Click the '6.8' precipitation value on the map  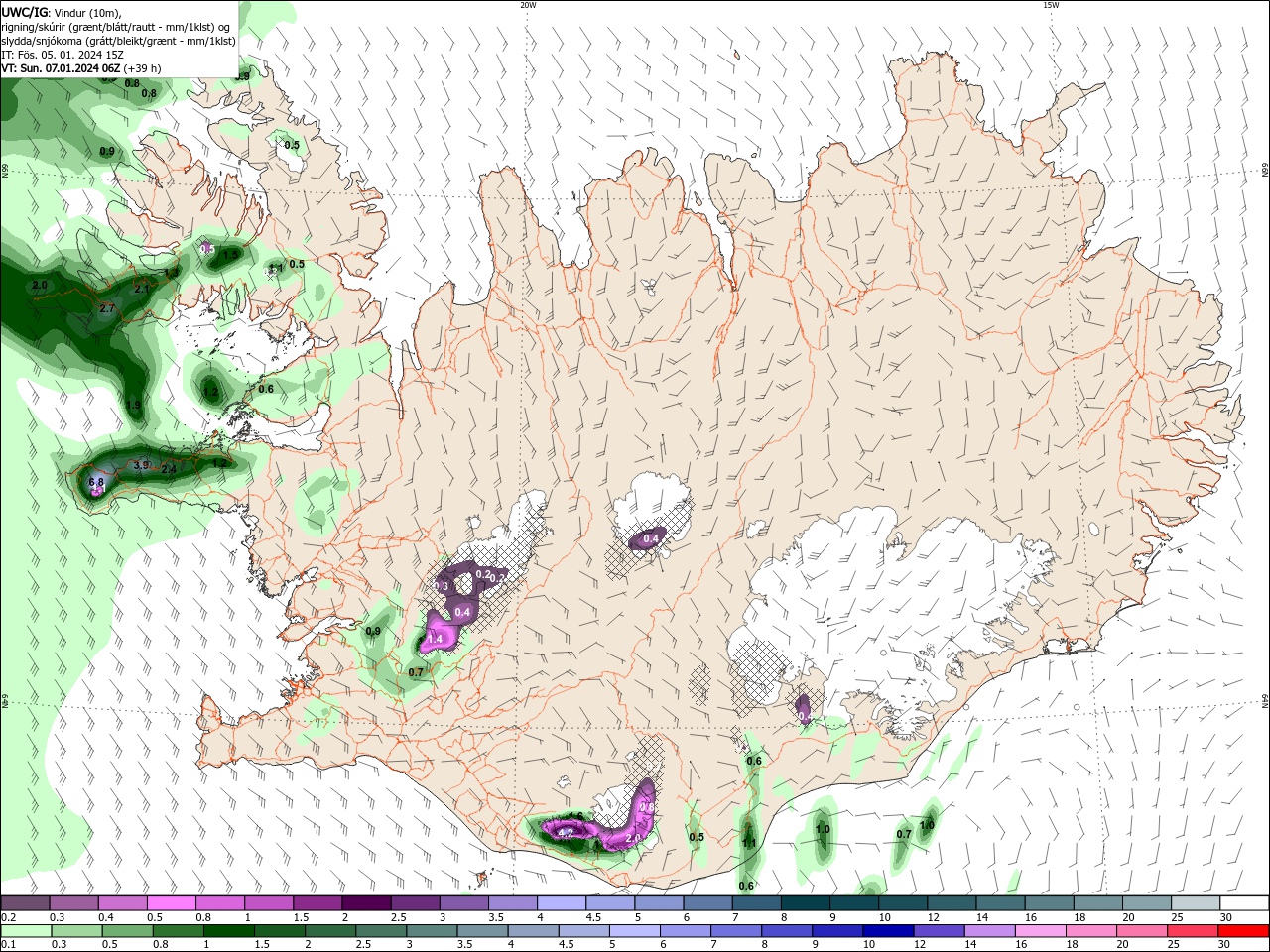tap(96, 482)
